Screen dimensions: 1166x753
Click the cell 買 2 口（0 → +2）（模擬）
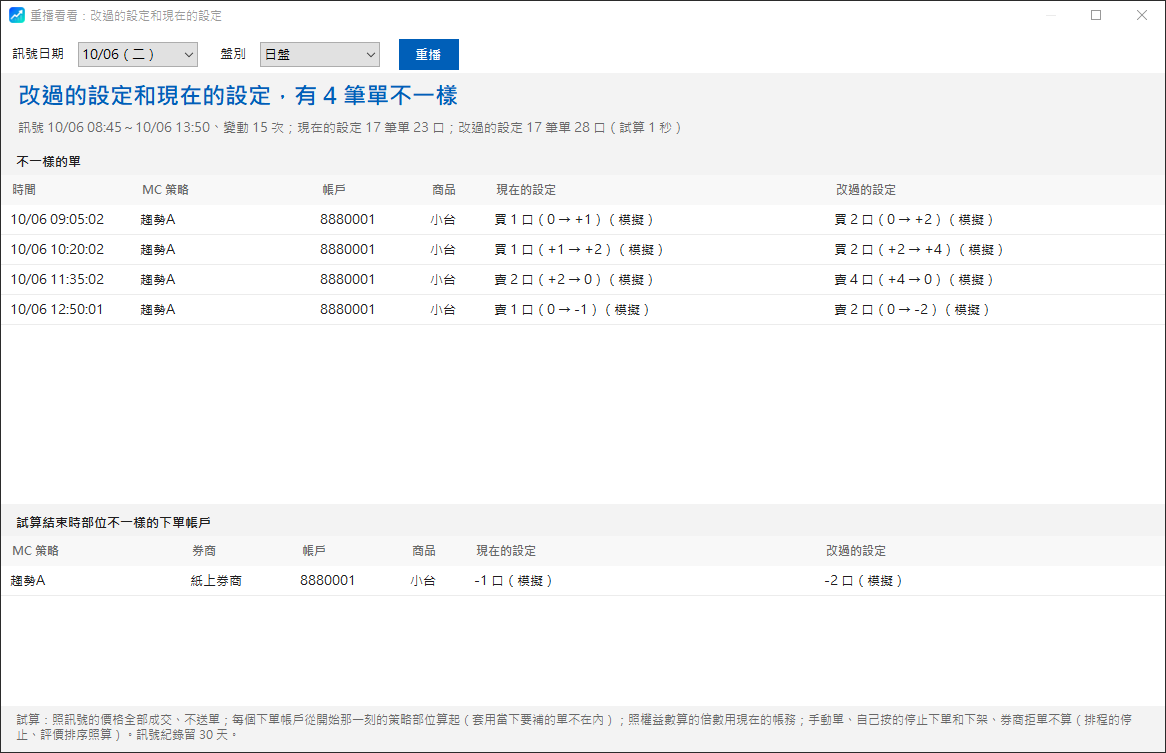tap(914, 219)
